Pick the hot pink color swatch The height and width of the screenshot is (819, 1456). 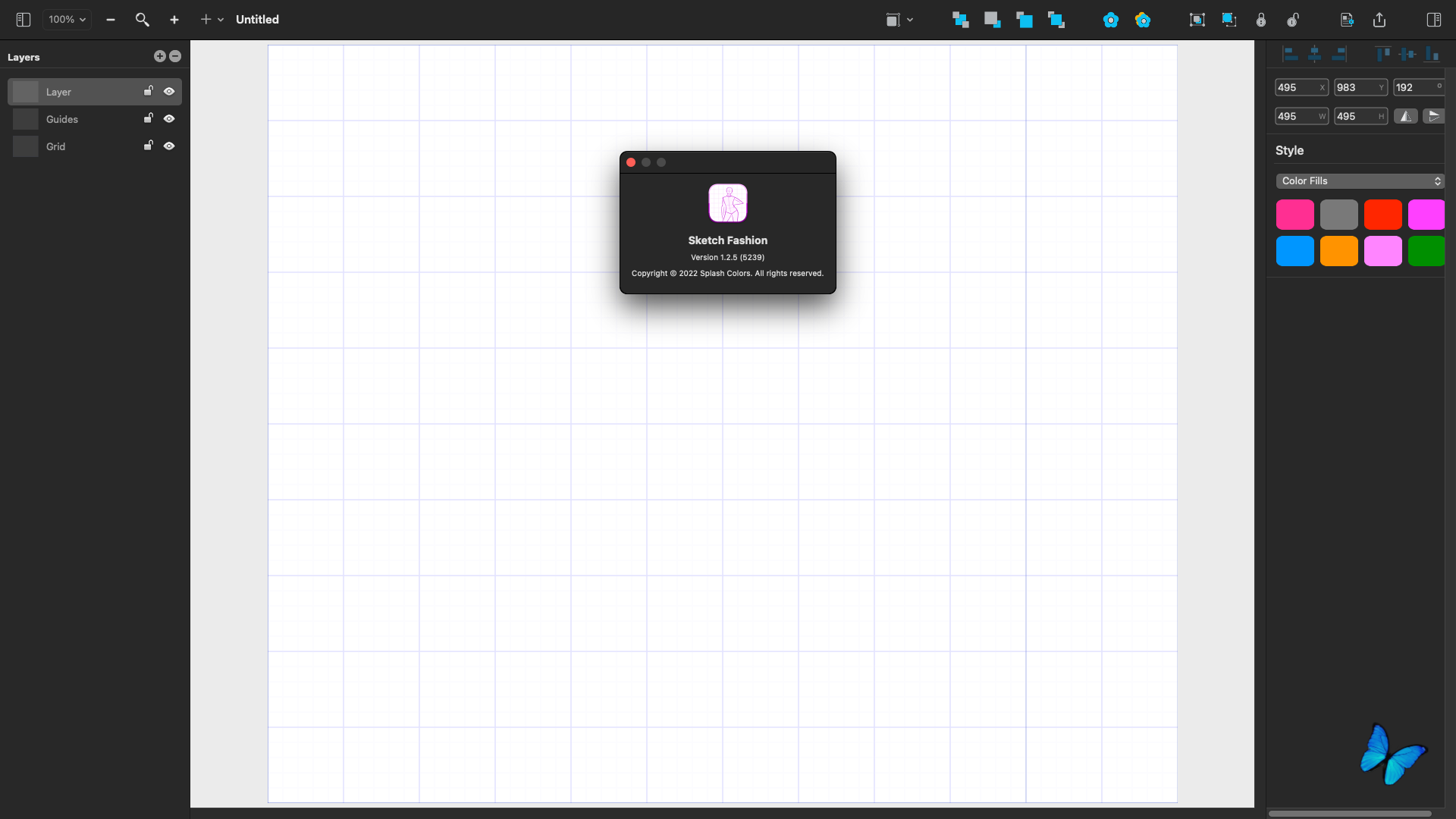pos(1295,215)
